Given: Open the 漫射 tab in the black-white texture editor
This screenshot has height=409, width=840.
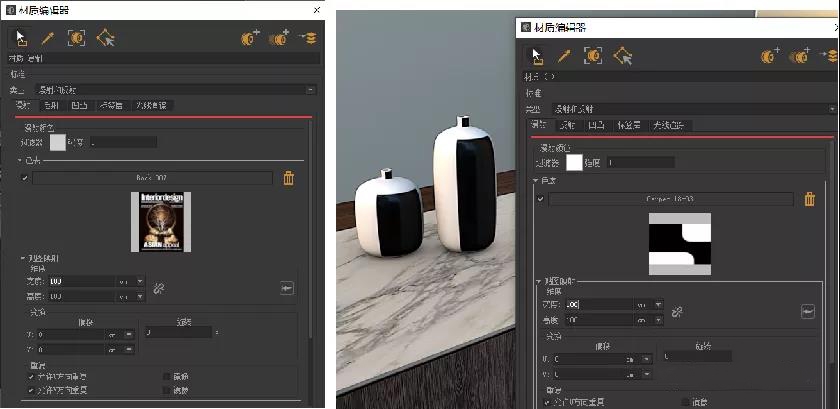Looking at the screenshot, I should 539,125.
